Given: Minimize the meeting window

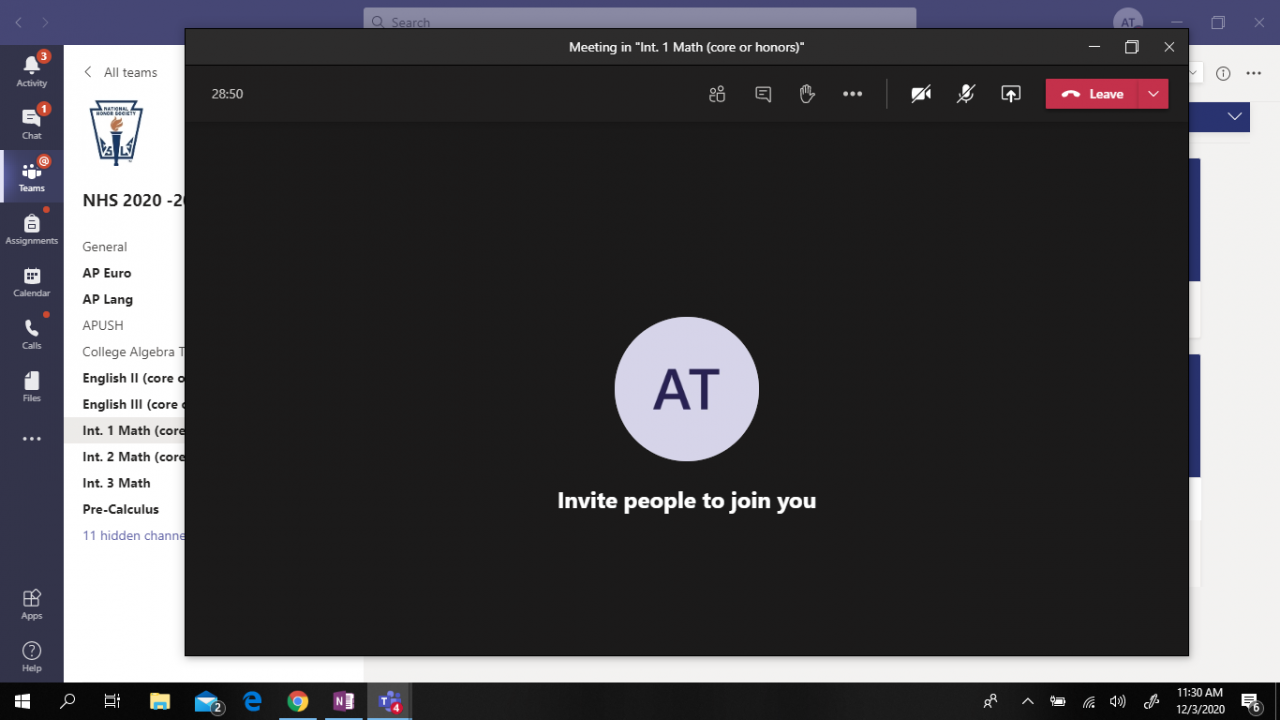Looking at the screenshot, I should (x=1095, y=47).
